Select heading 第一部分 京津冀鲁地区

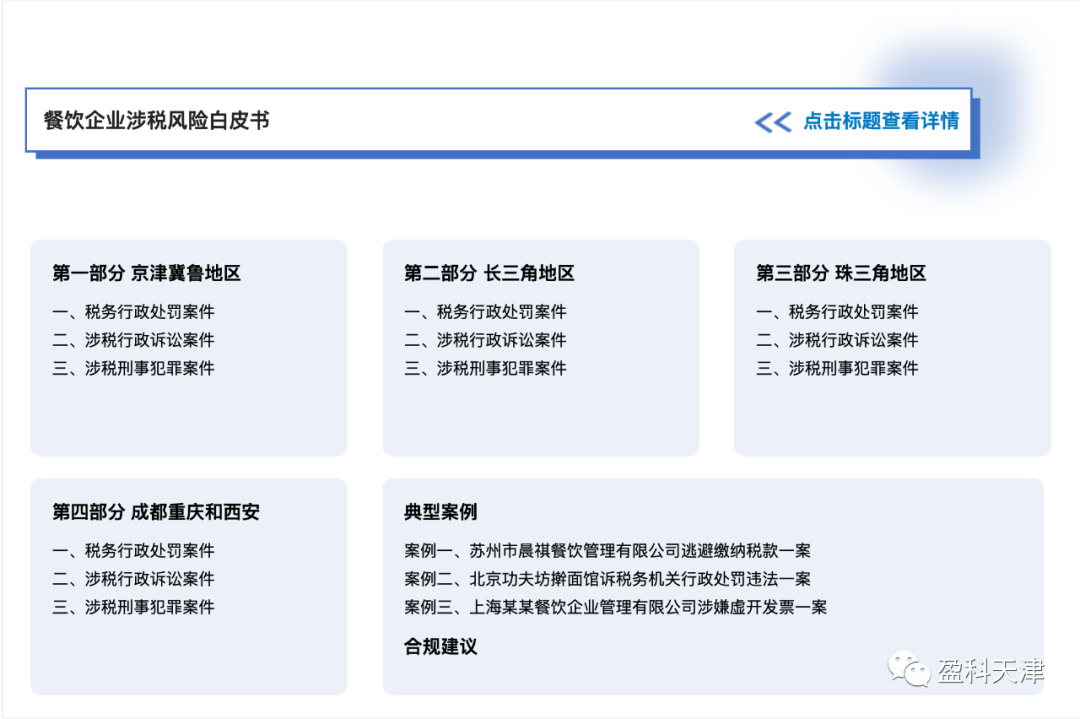point(147,273)
